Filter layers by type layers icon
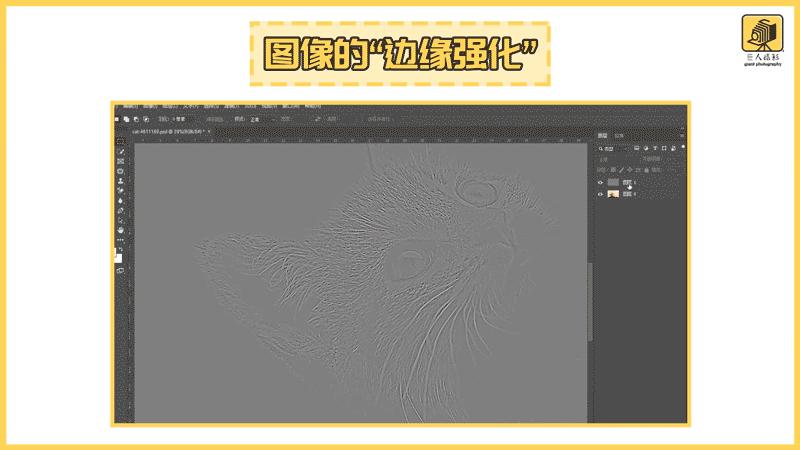 pyautogui.click(x=655, y=148)
